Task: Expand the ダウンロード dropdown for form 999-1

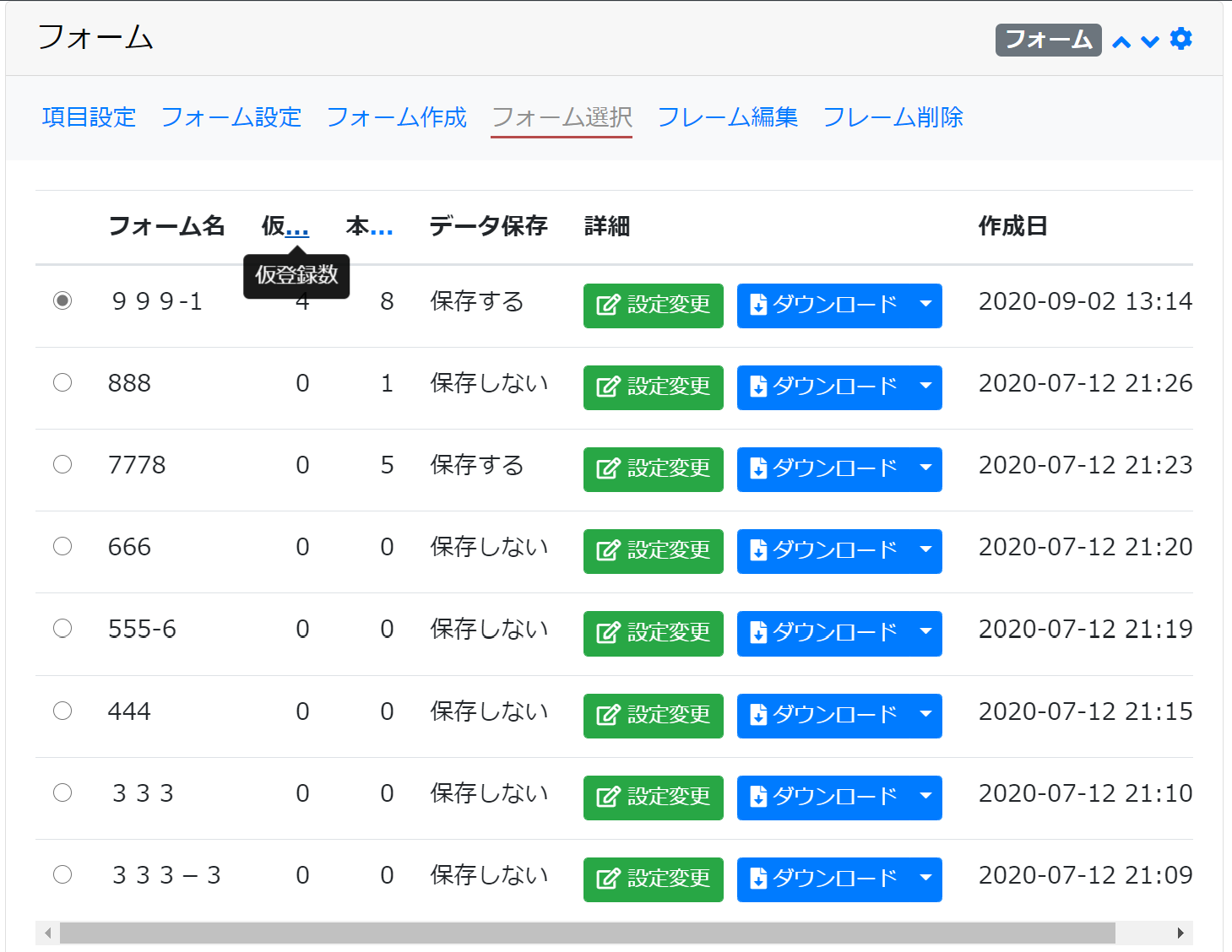Action: point(925,306)
